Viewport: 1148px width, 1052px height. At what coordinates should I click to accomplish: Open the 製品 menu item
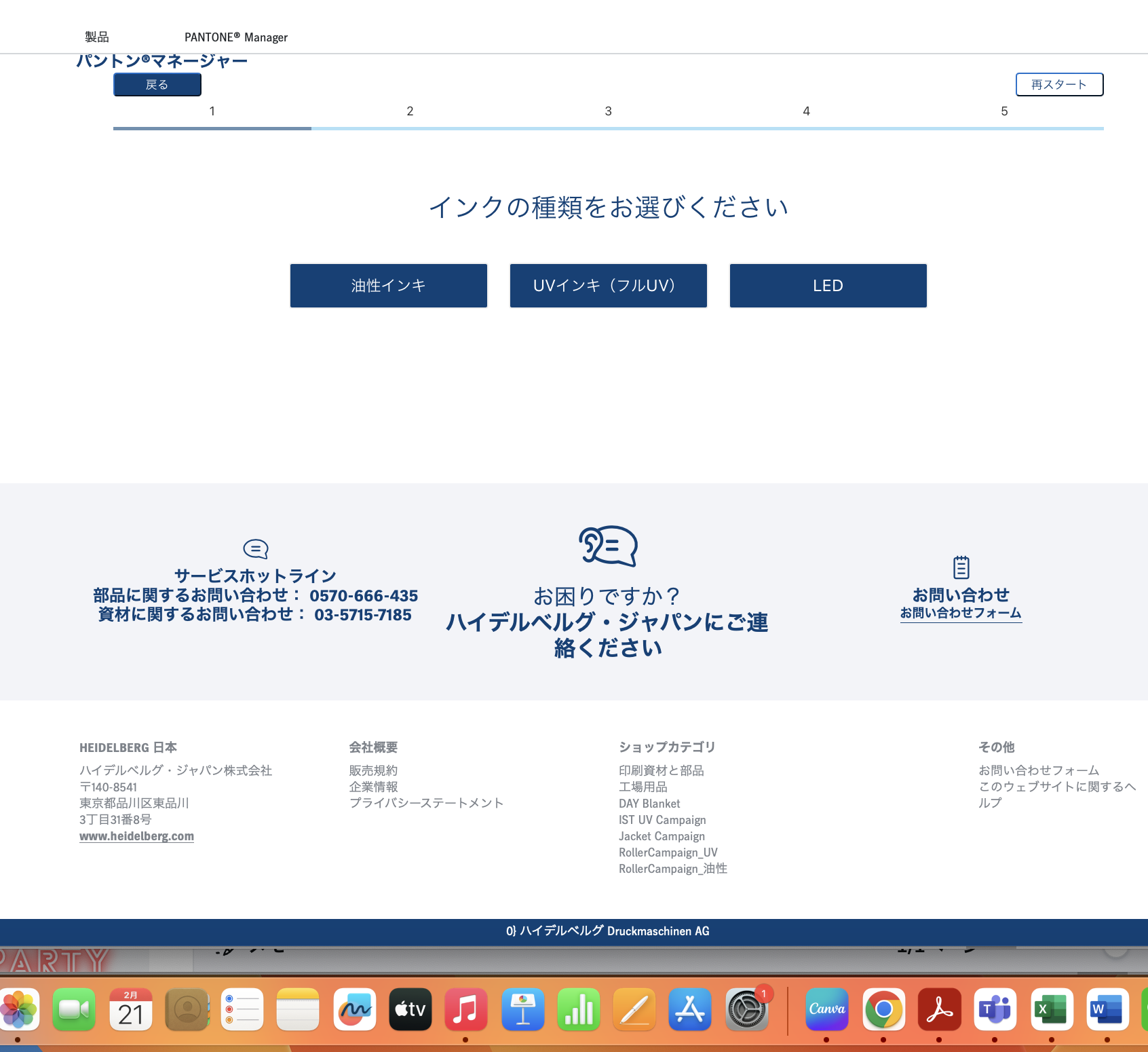pyautogui.click(x=97, y=37)
